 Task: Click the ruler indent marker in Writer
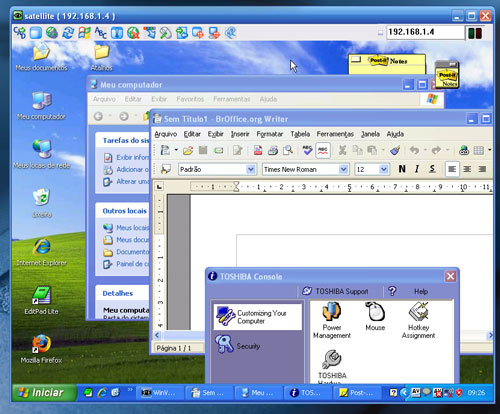(236, 186)
